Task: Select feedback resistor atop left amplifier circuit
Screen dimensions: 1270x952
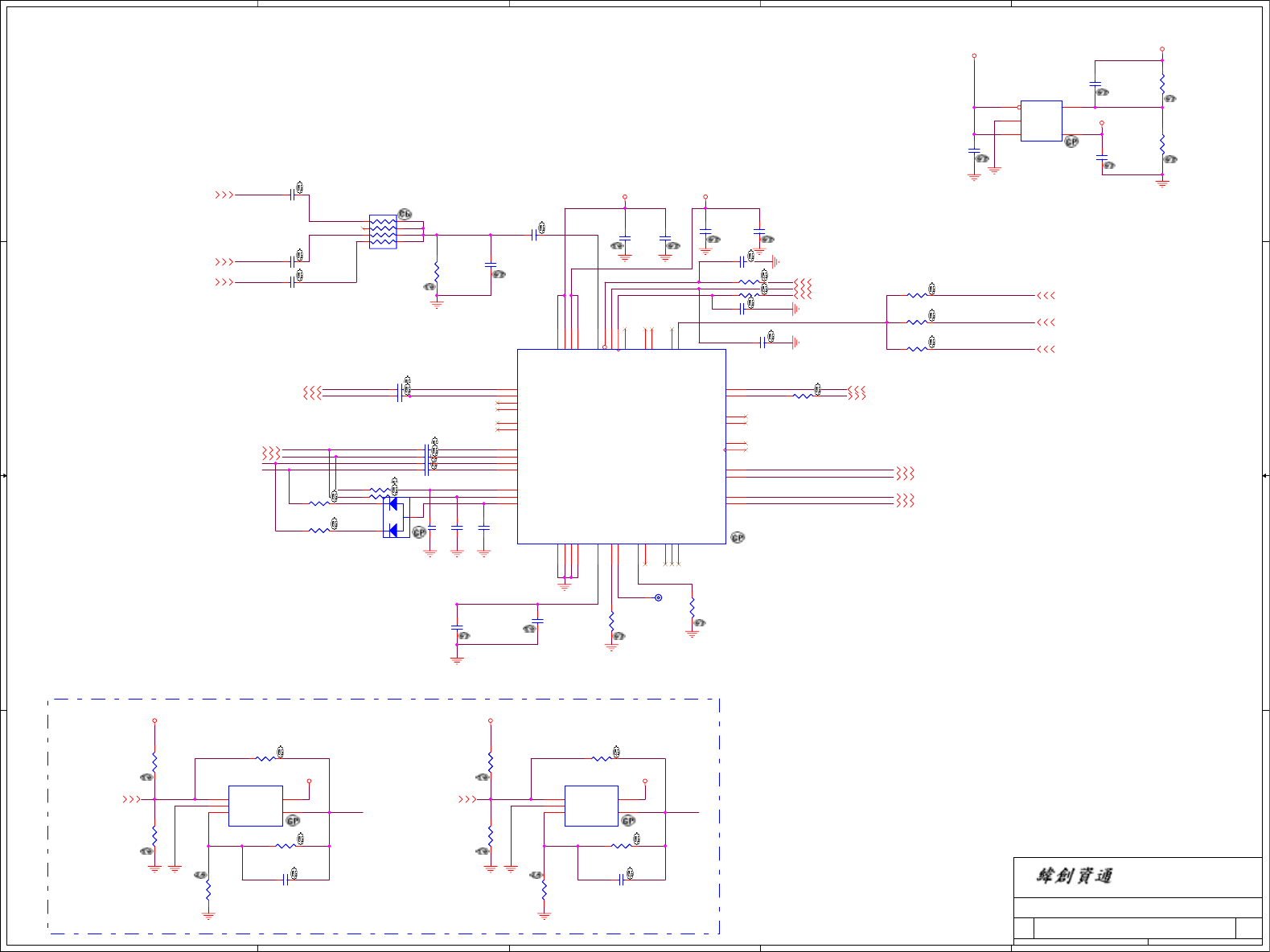Action: pyautogui.click(x=265, y=758)
